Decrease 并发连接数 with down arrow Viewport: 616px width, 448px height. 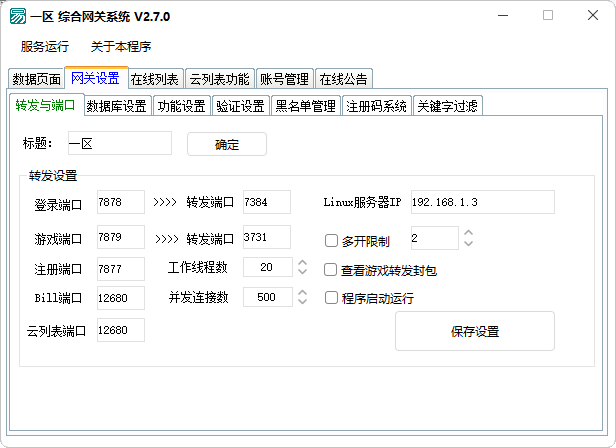coord(303,302)
